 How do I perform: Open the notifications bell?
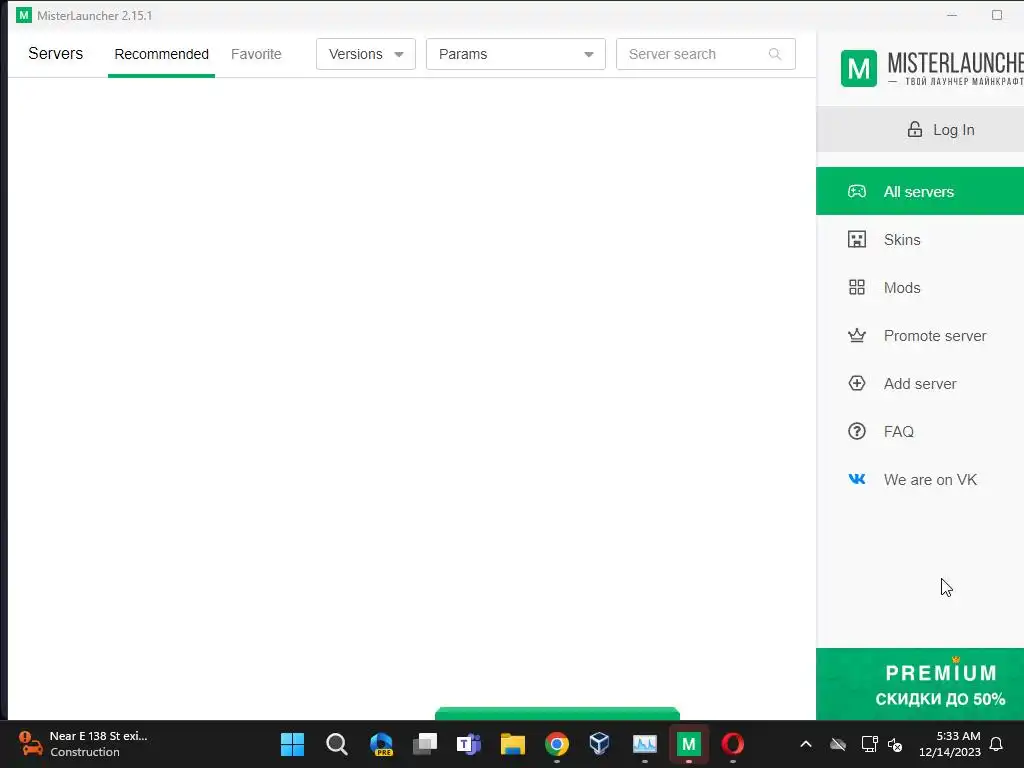click(996, 744)
